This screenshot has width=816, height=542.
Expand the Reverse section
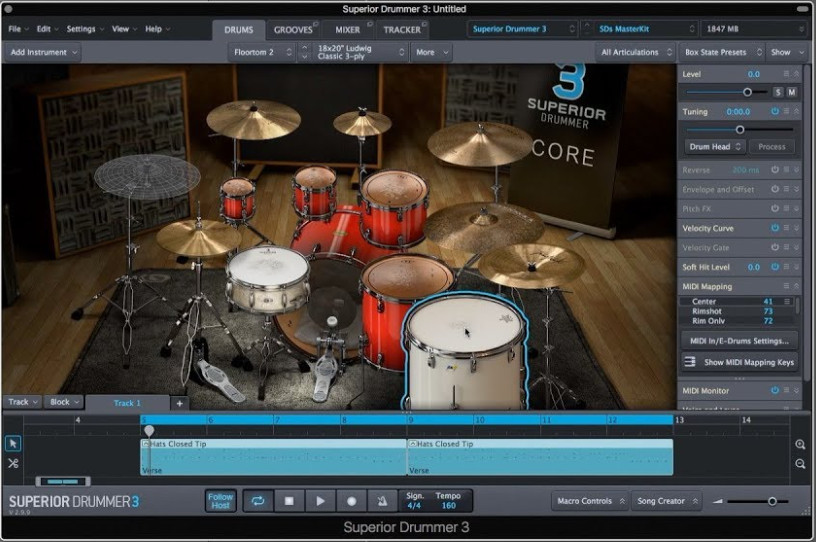pos(796,170)
